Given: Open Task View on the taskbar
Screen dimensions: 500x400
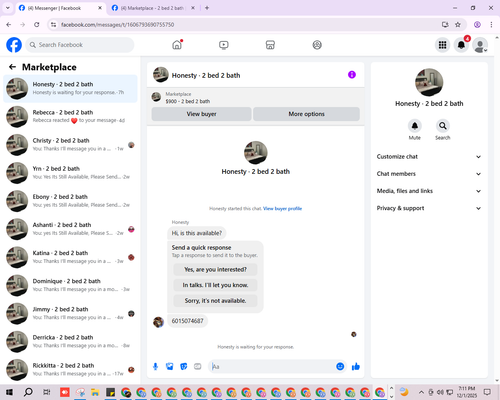Looking at the screenshot, I should 47,392.
